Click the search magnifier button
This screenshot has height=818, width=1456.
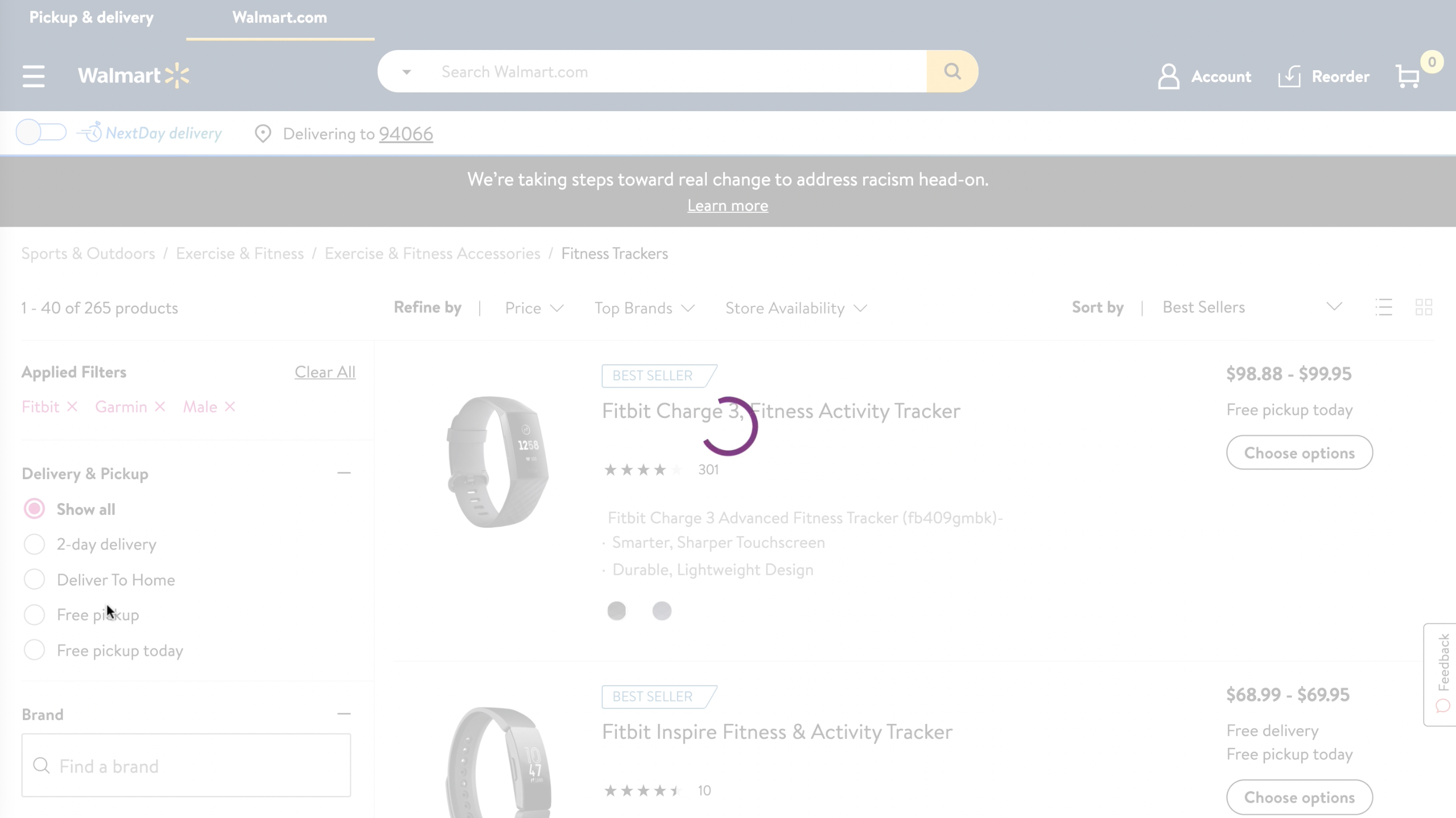(x=952, y=71)
